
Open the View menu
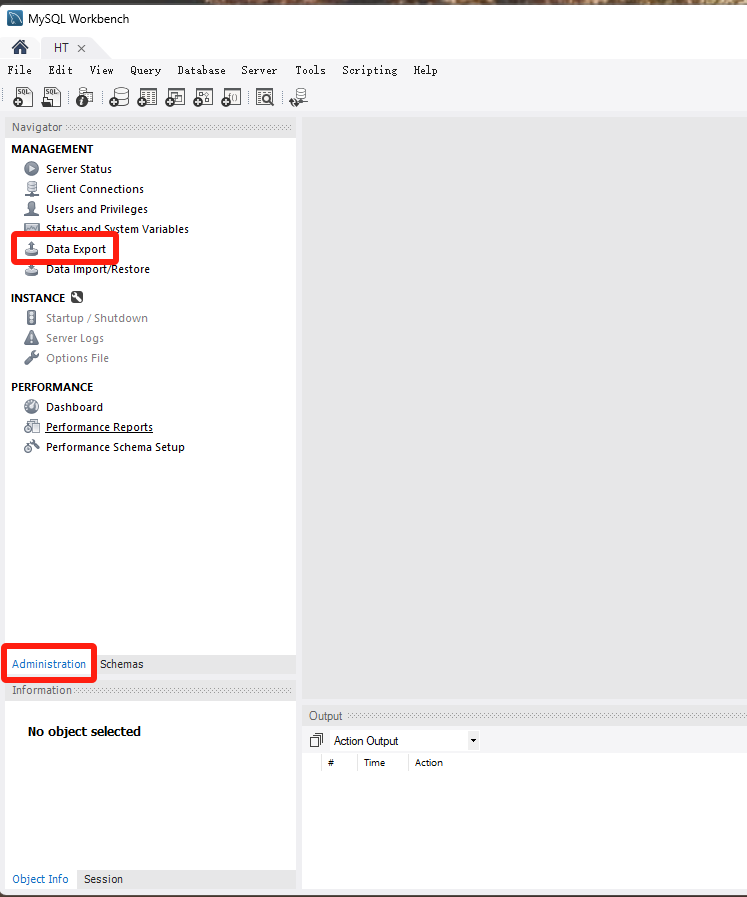pos(101,70)
